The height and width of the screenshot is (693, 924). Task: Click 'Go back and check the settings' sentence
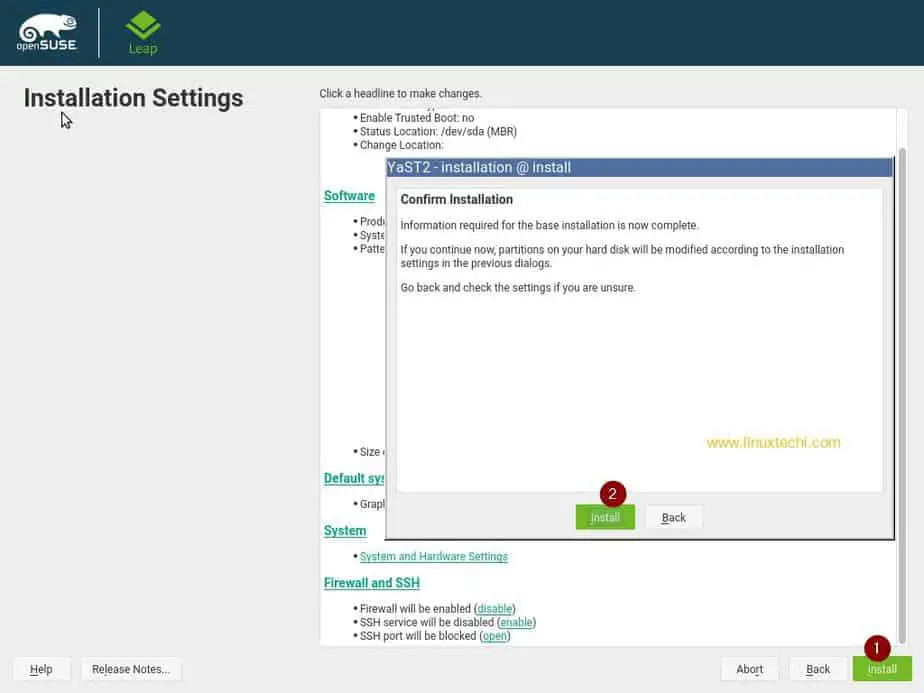pos(518,288)
